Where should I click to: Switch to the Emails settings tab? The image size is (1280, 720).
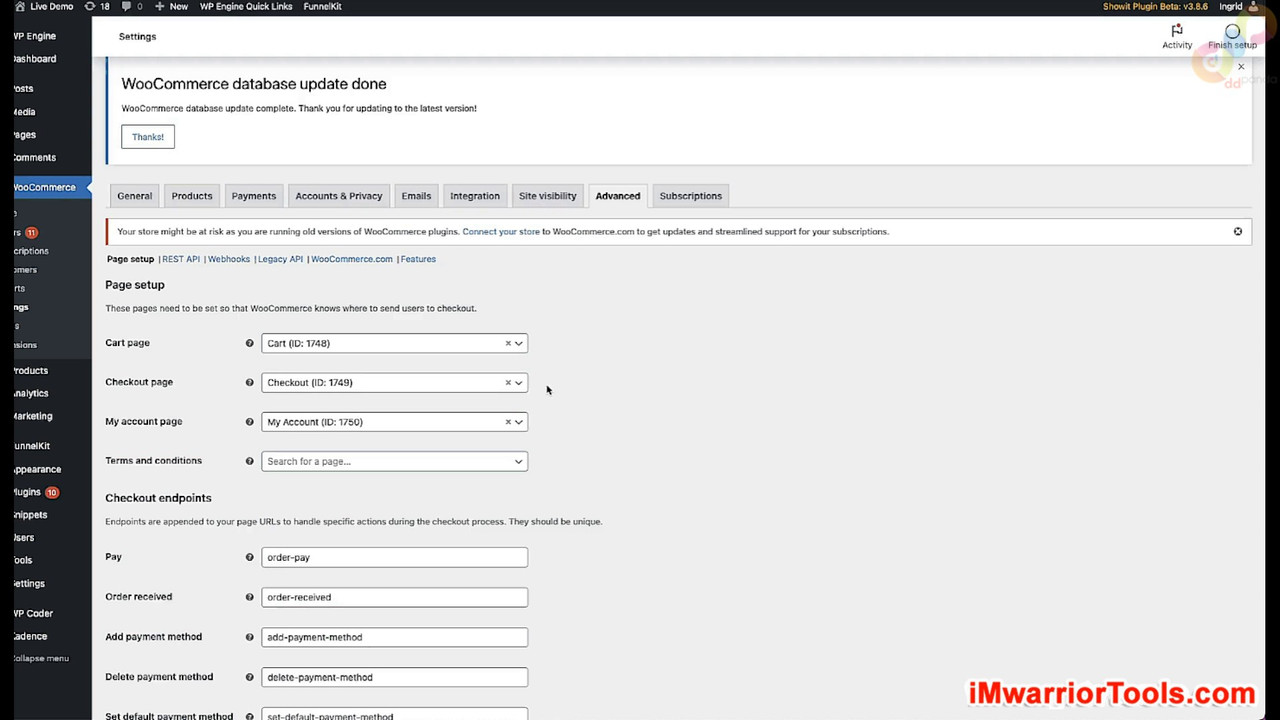(x=416, y=196)
